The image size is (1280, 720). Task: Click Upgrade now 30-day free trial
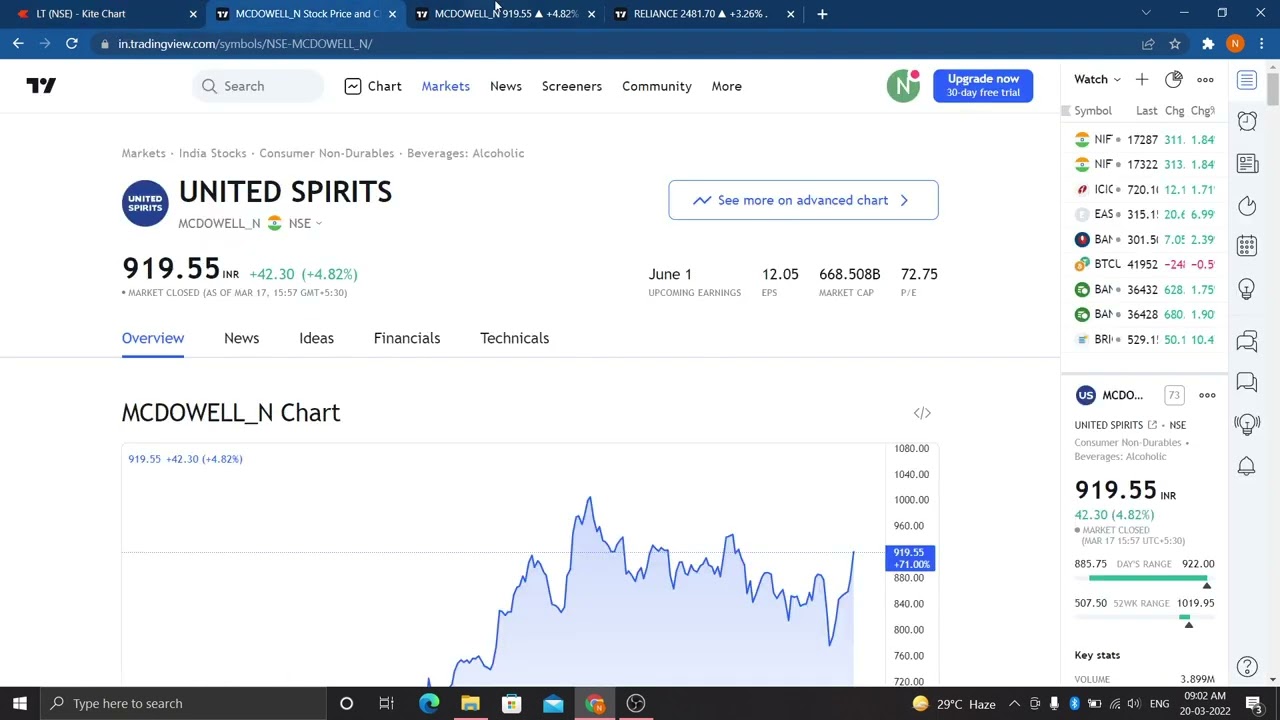983,85
